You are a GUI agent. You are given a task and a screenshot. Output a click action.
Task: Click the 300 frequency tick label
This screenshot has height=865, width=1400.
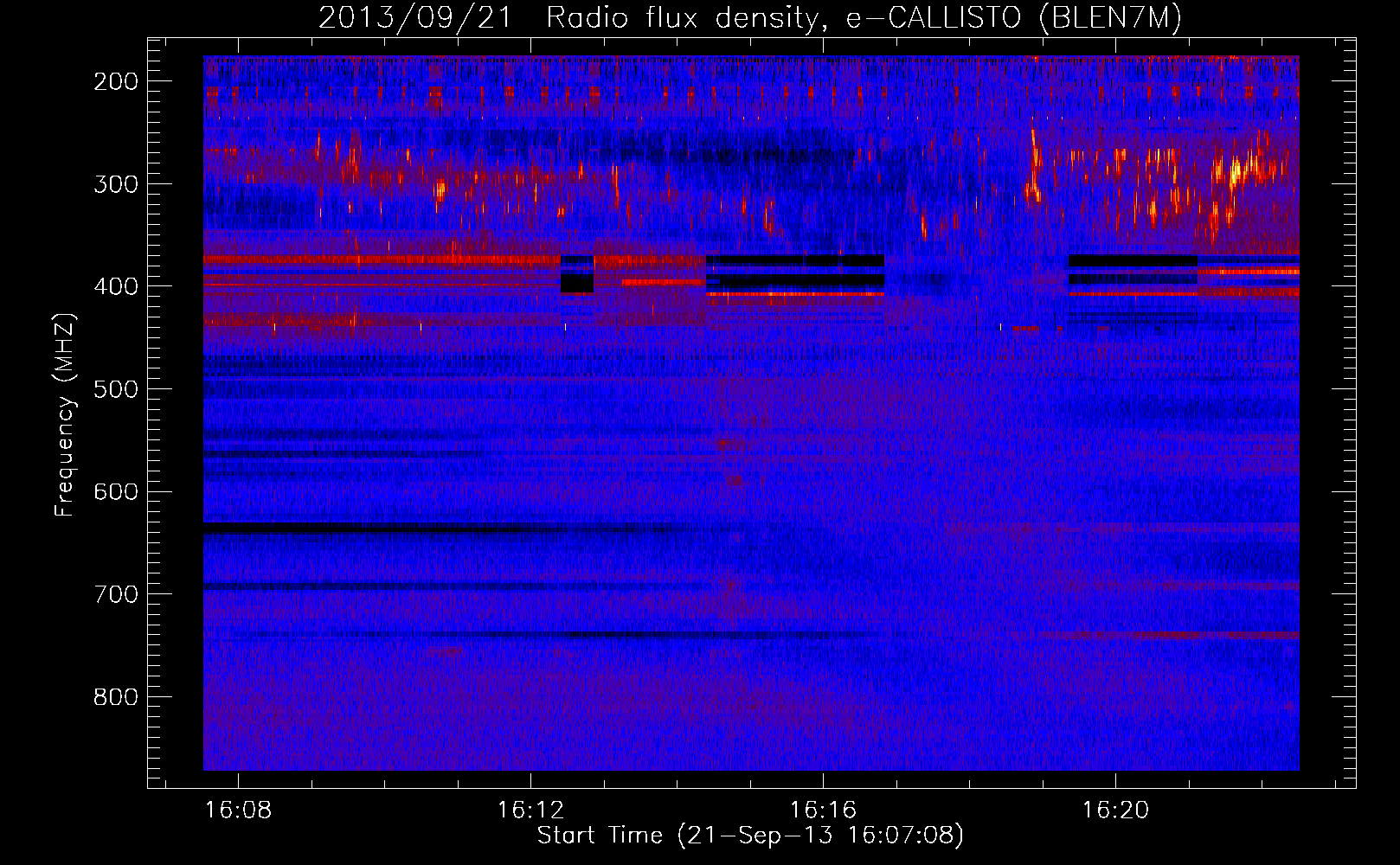(x=116, y=184)
